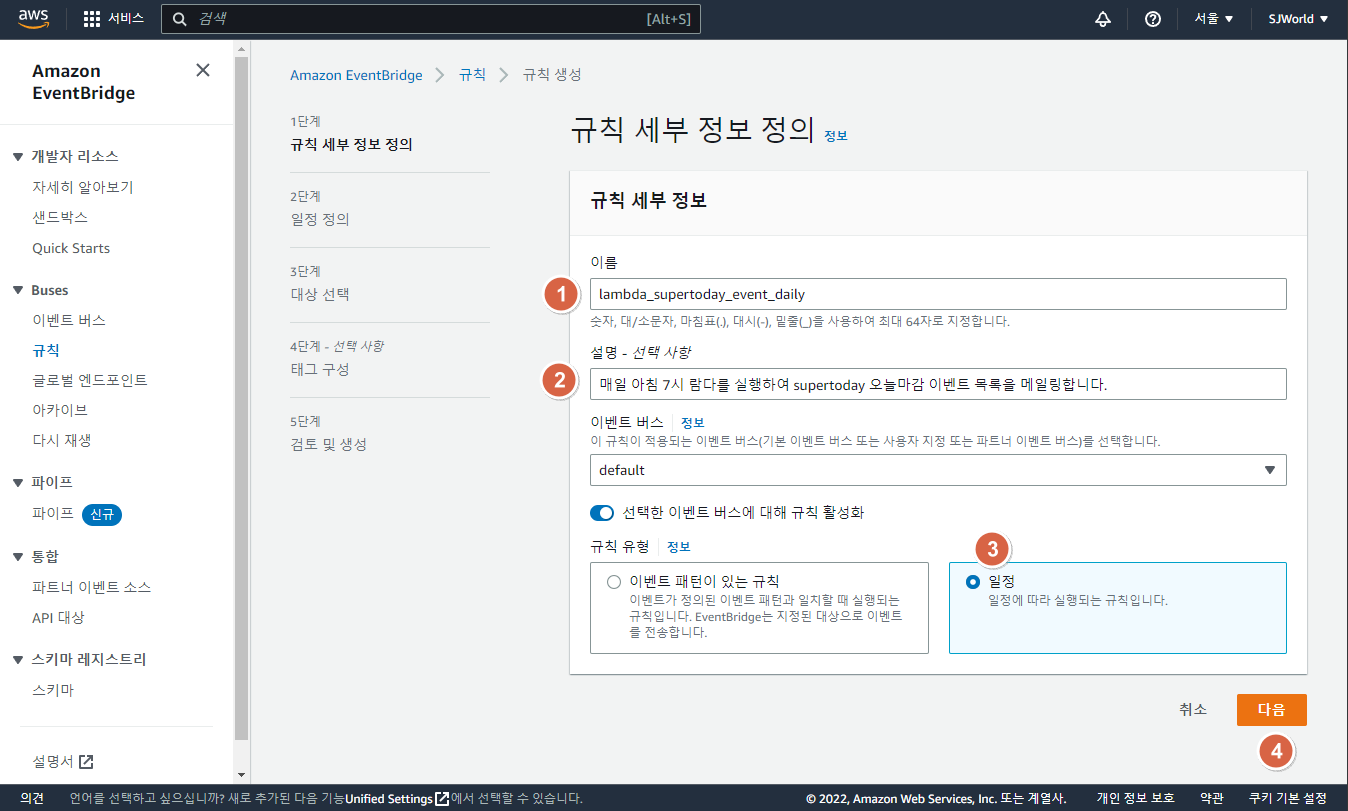The width and height of the screenshot is (1348, 811).
Task: Click the sidebar scrollbar down arrow
Action: pos(241,775)
